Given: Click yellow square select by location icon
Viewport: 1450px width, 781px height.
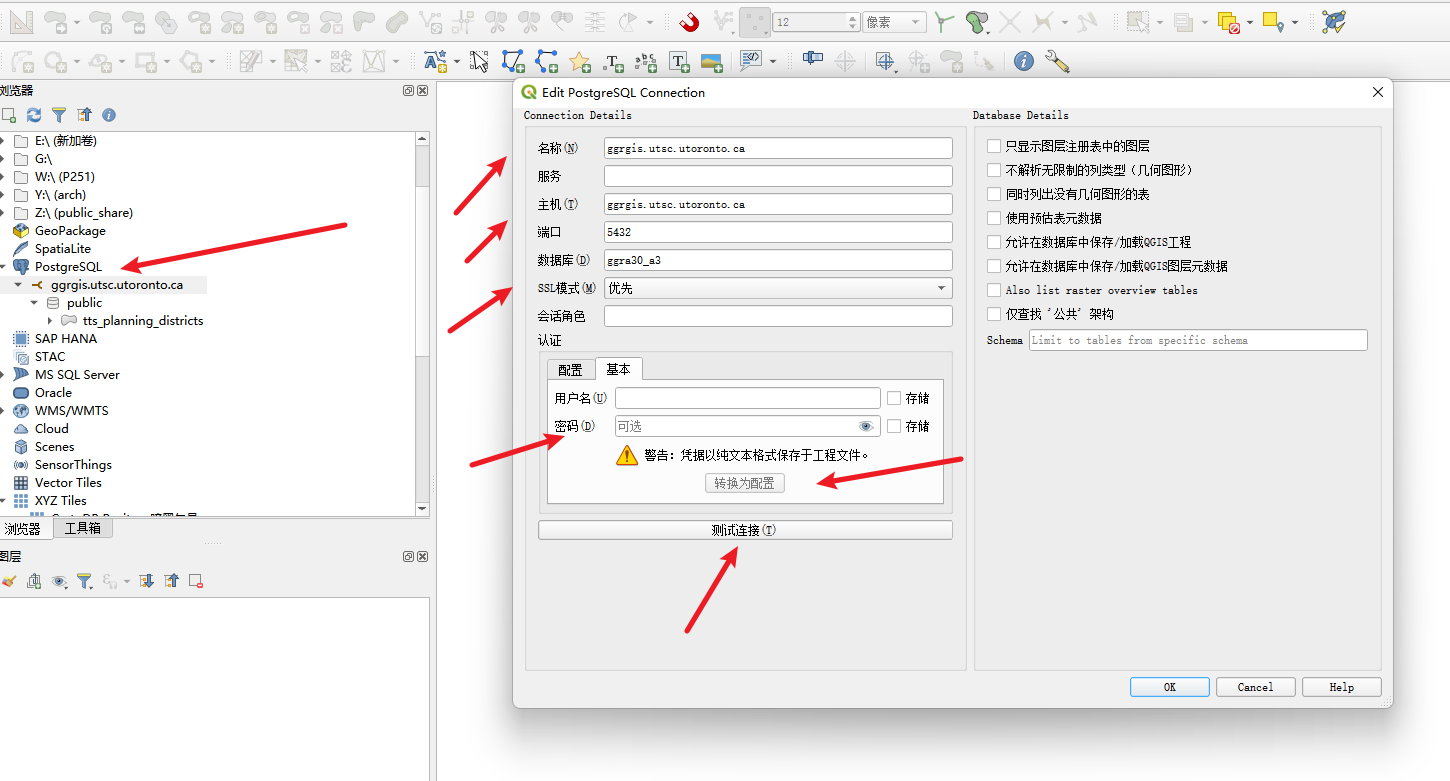Looking at the screenshot, I should (1272, 21).
